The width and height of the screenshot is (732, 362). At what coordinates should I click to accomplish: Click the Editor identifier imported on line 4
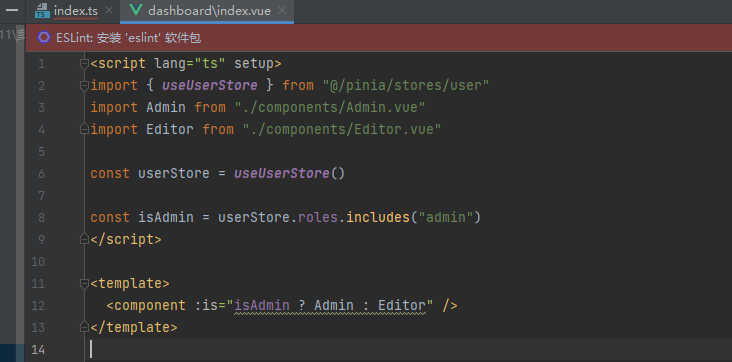pos(170,129)
